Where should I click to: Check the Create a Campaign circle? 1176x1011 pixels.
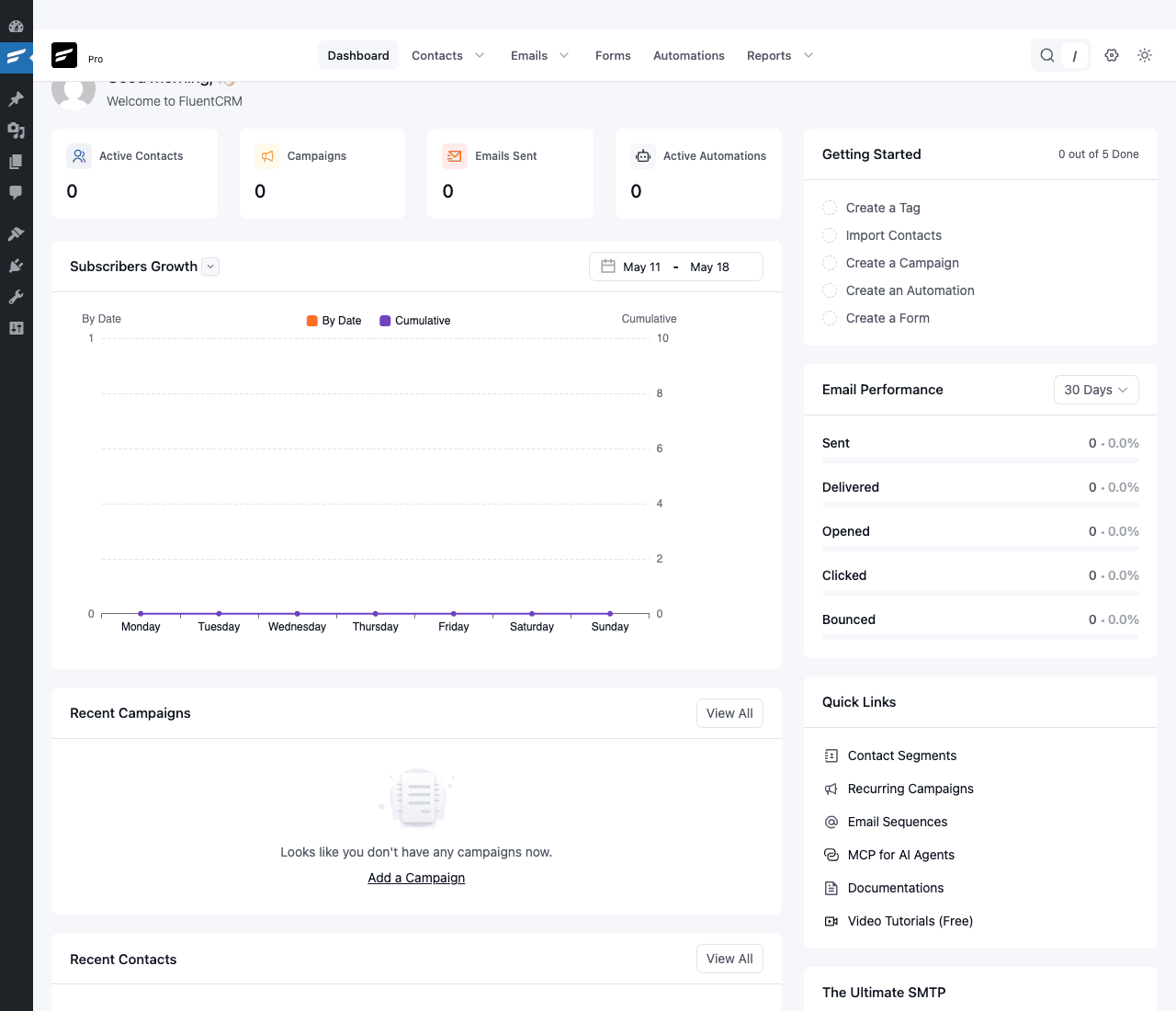tap(830, 263)
